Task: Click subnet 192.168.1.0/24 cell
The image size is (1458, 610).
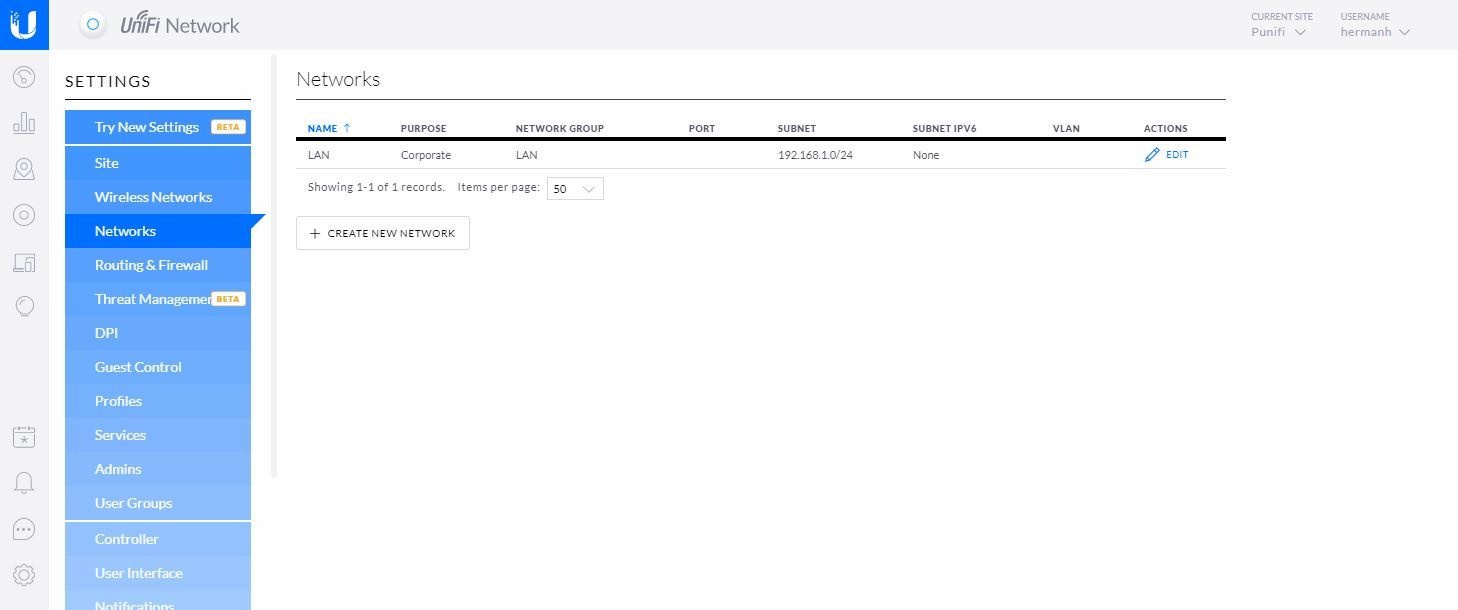Action: tap(815, 155)
